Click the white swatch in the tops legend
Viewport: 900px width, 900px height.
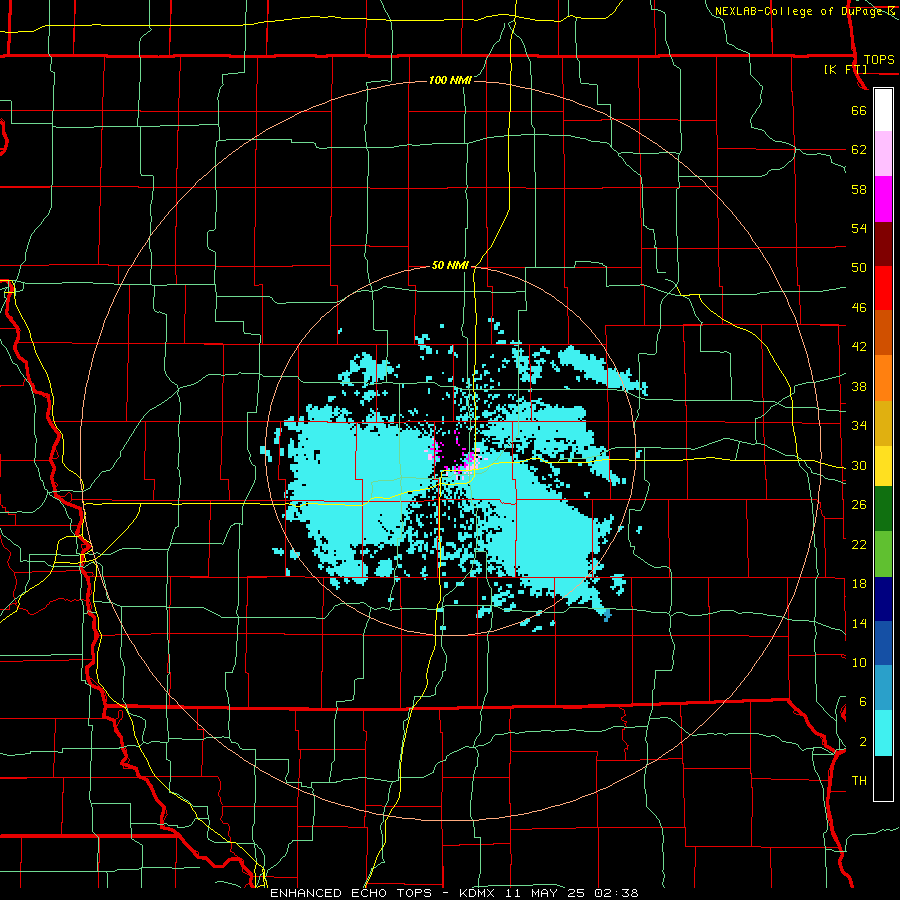point(883,110)
